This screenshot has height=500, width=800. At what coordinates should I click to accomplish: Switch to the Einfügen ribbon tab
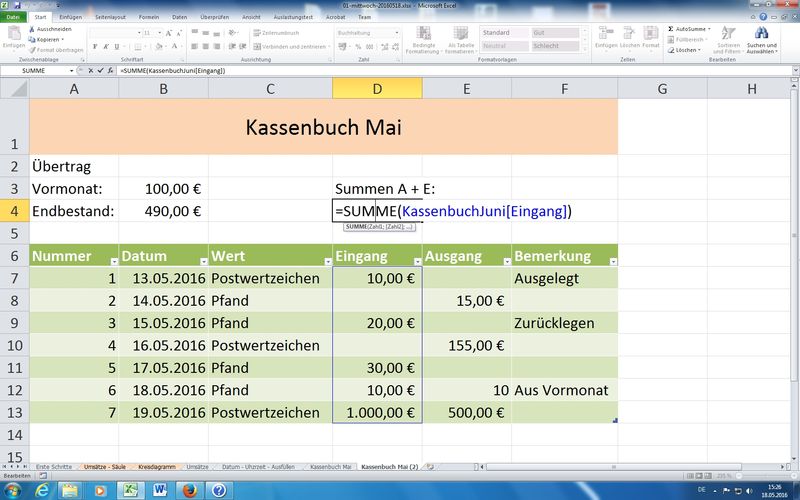pyautogui.click(x=70, y=17)
